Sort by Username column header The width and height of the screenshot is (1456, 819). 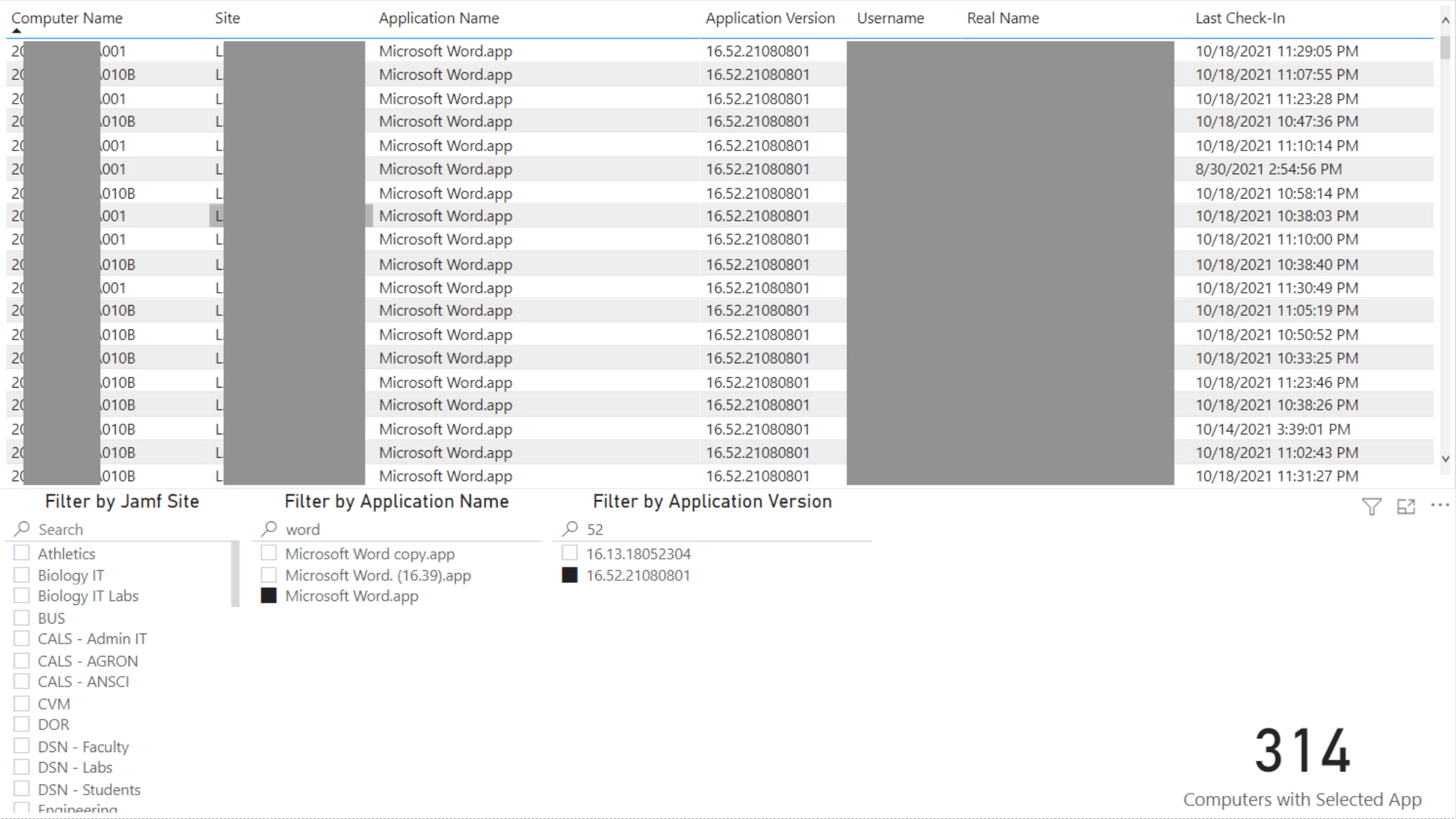890,18
